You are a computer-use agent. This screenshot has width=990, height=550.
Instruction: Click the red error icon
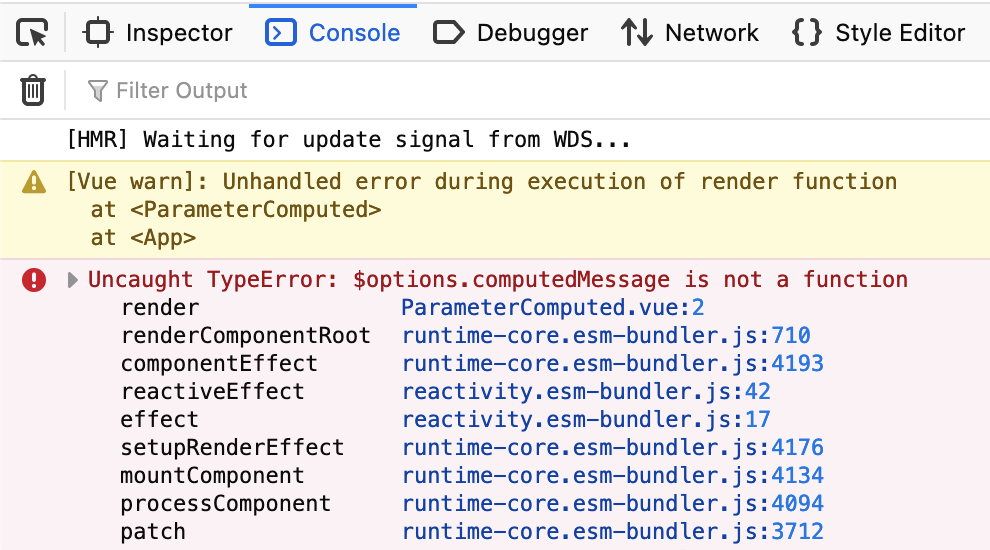(x=34, y=280)
